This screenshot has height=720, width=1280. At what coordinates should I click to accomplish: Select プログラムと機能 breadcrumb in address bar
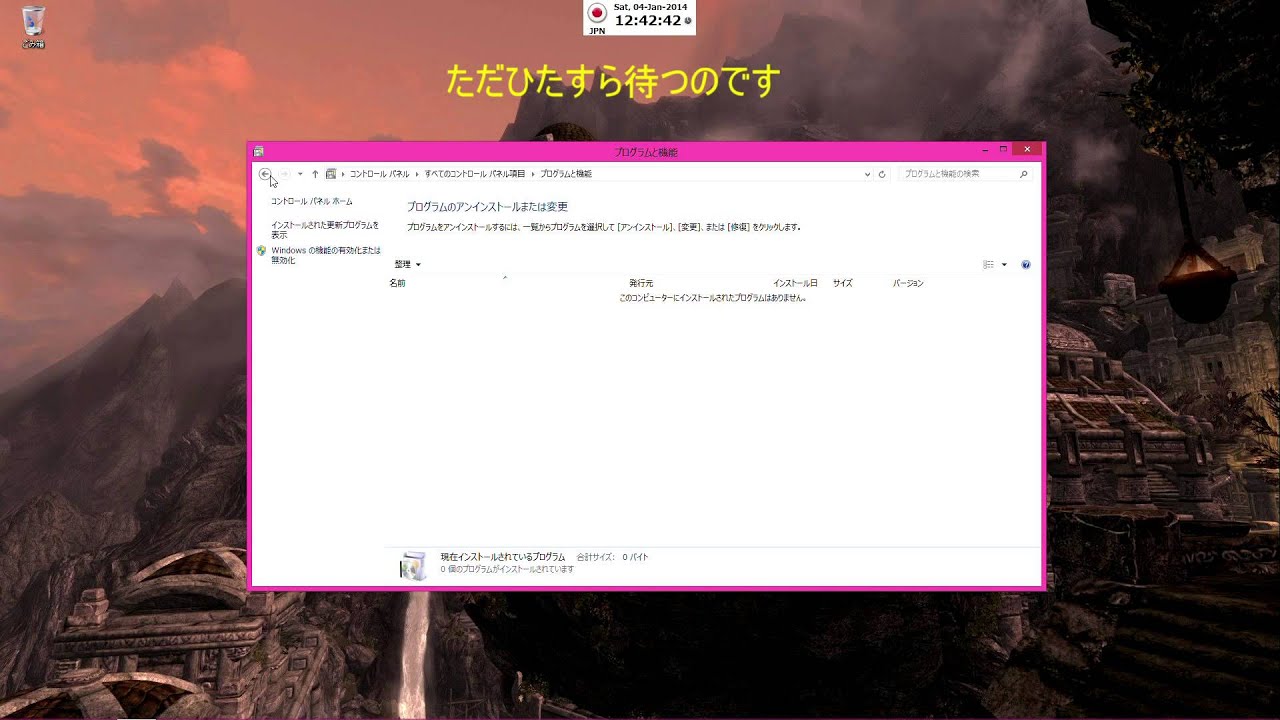566,174
